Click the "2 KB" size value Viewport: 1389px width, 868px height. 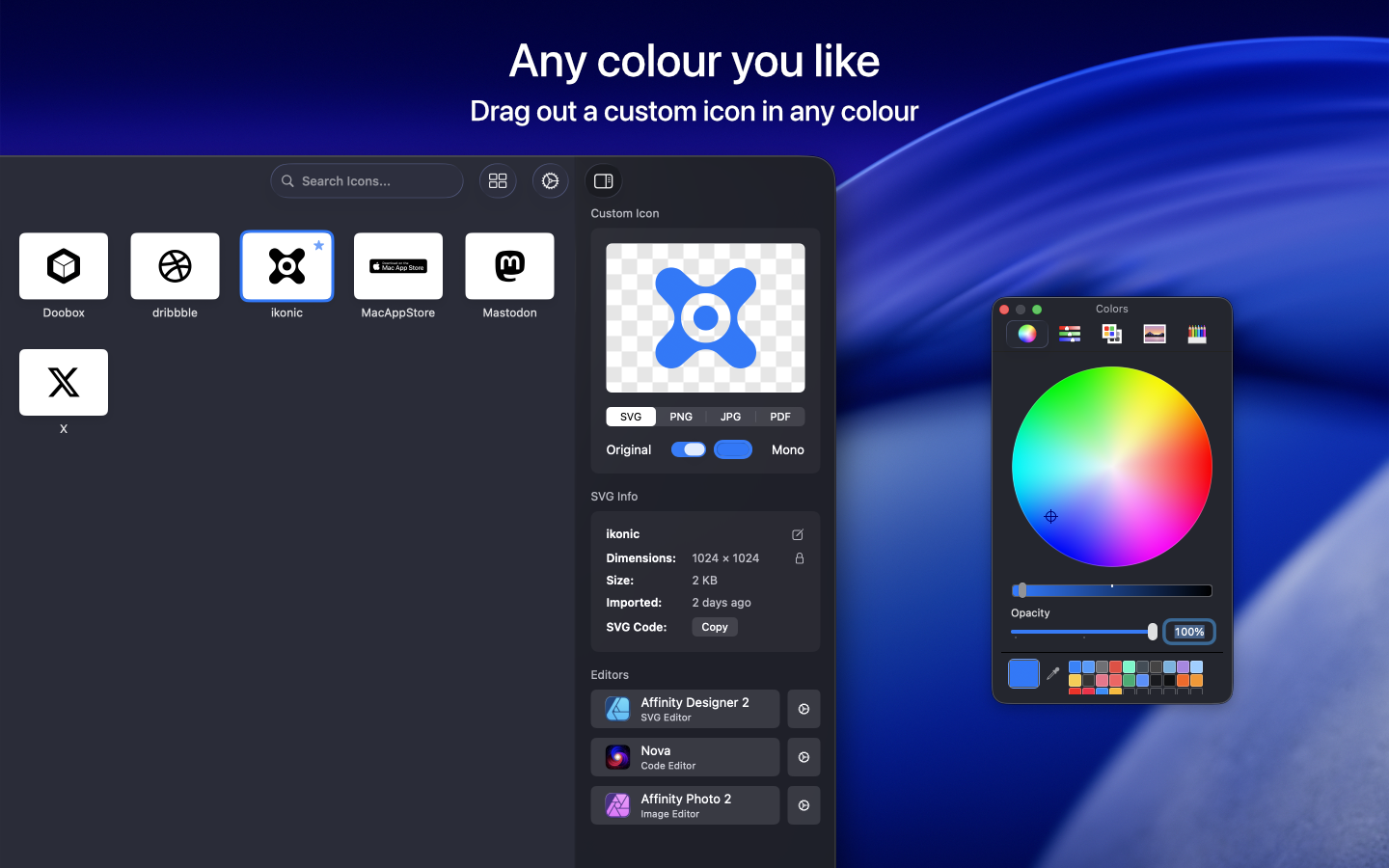coord(705,581)
